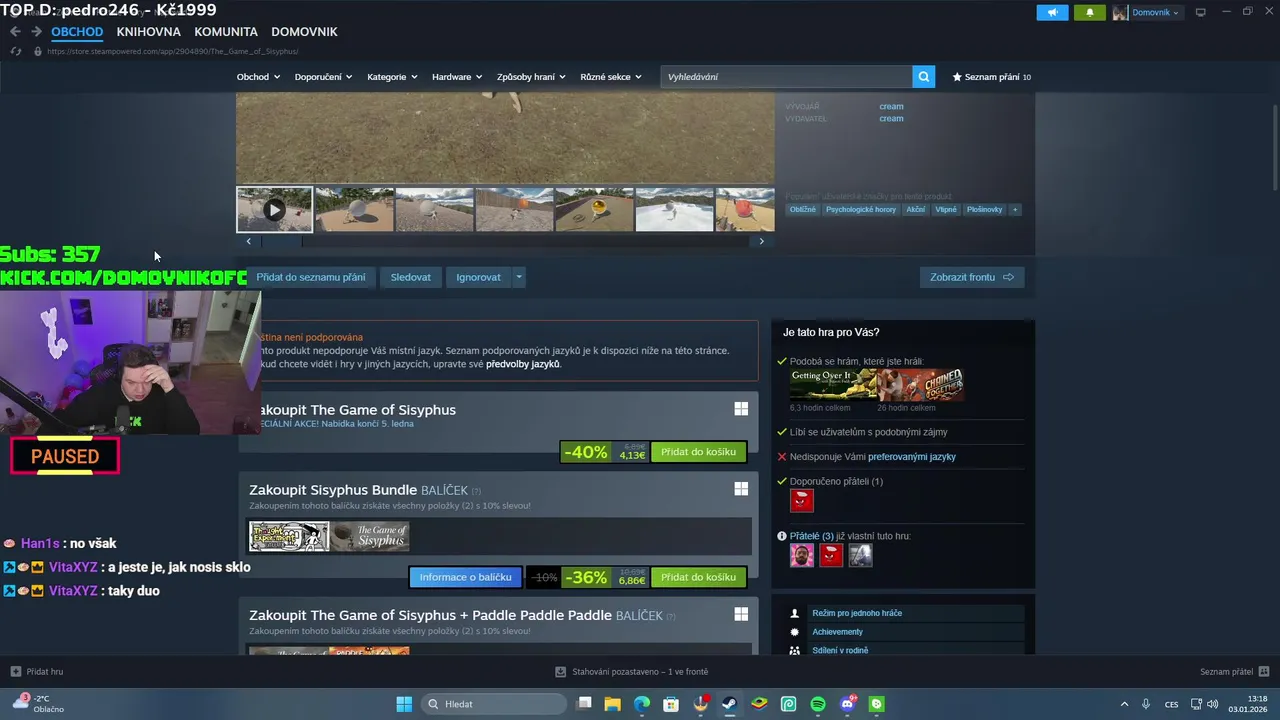Open Discord in the Windows taskbar
Viewport: 1280px width, 720px height.
tap(847, 704)
